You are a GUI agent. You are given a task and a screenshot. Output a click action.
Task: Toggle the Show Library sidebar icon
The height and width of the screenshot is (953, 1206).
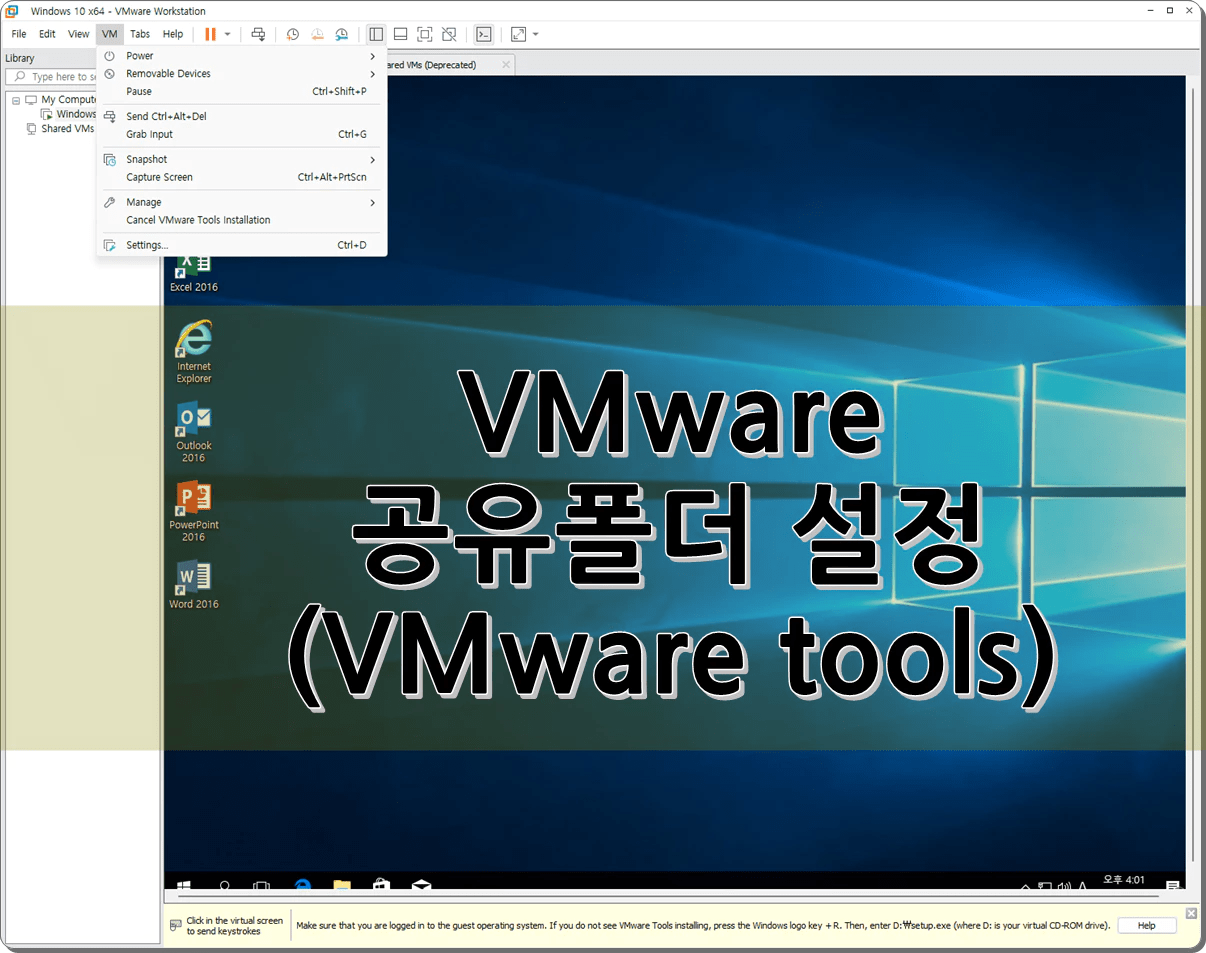[x=376, y=34]
